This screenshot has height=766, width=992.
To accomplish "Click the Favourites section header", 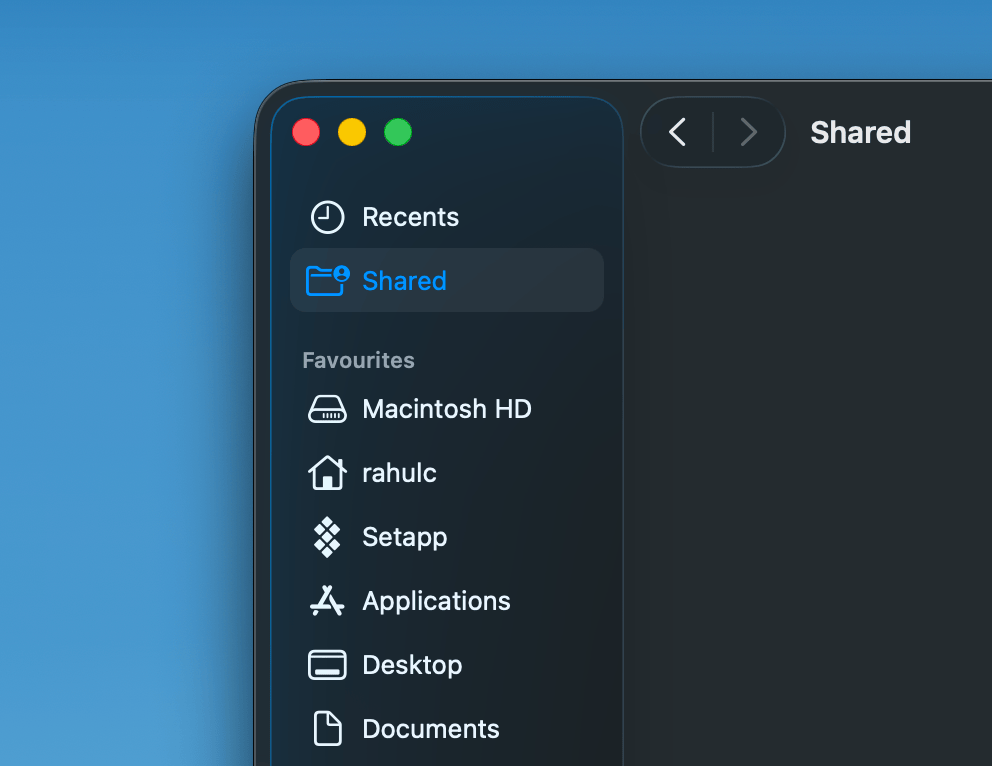I will coord(359,360).
